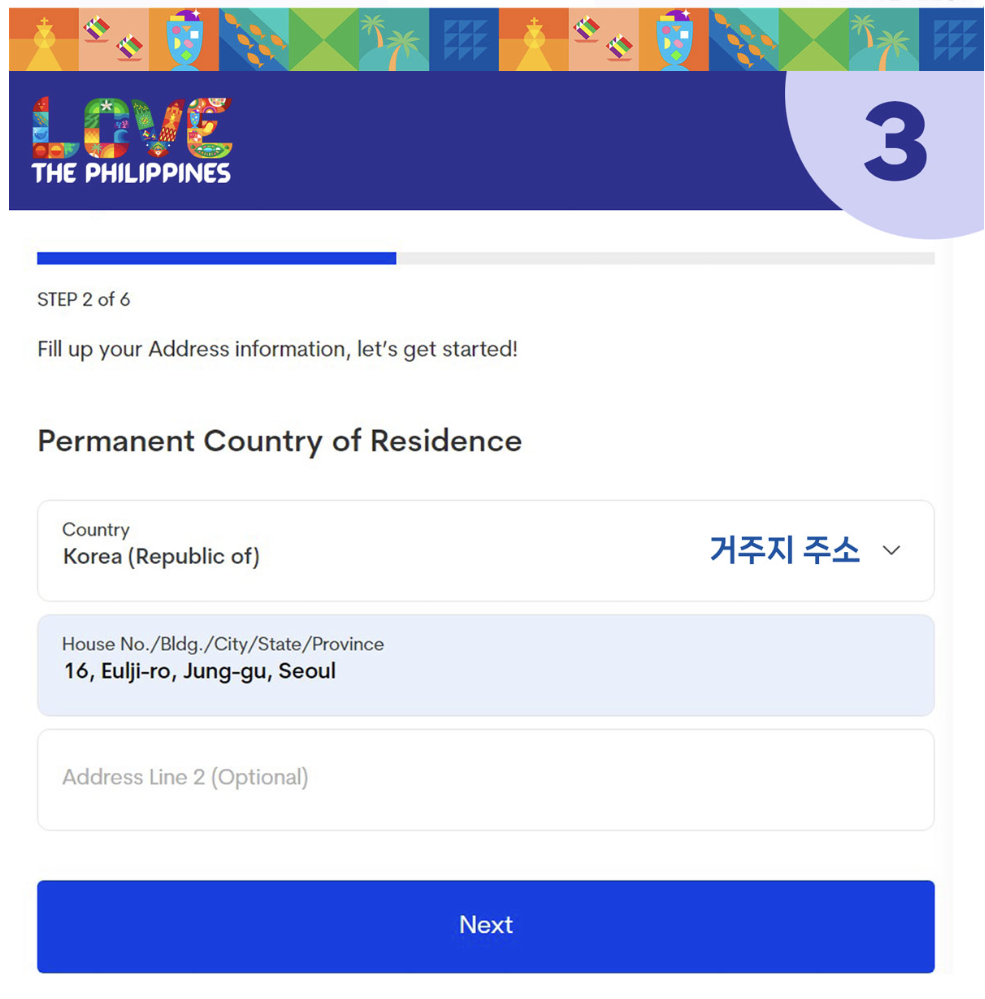Click the leftmost orange fish pattern tile
Viewport: 985px width, 999px height.
pos(254,40)
